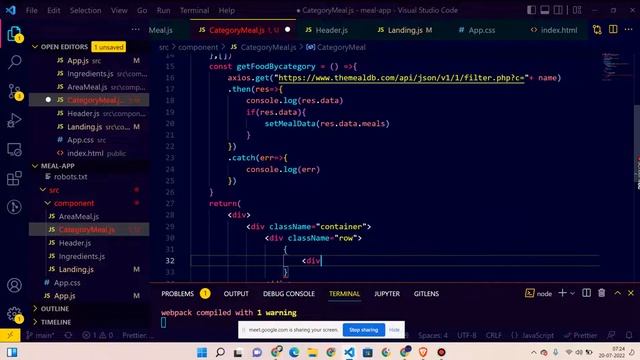Image resolution: width=640 pixels, height=360 pixels.
Task: Open Microsoft Edge from the taskbar
Action: pyautogui.click(x=294, y=352)
